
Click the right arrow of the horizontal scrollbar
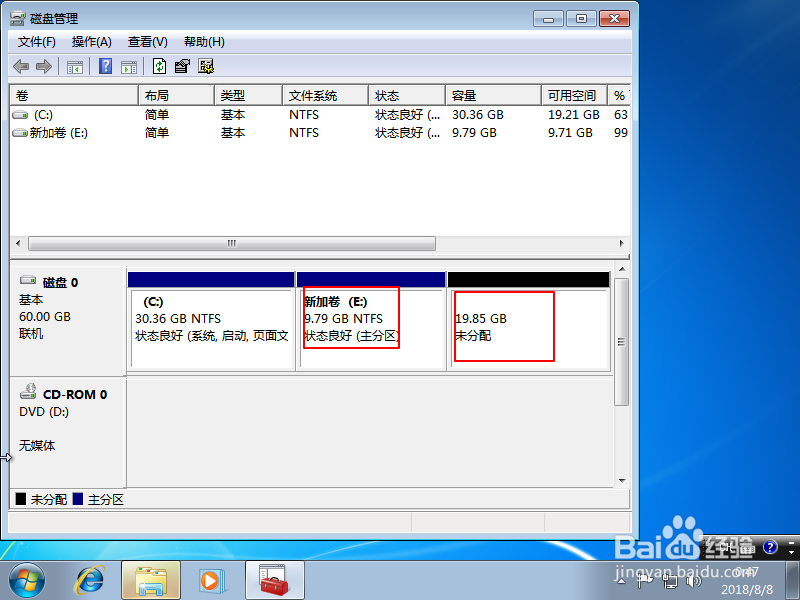click(x=621, y=243)
